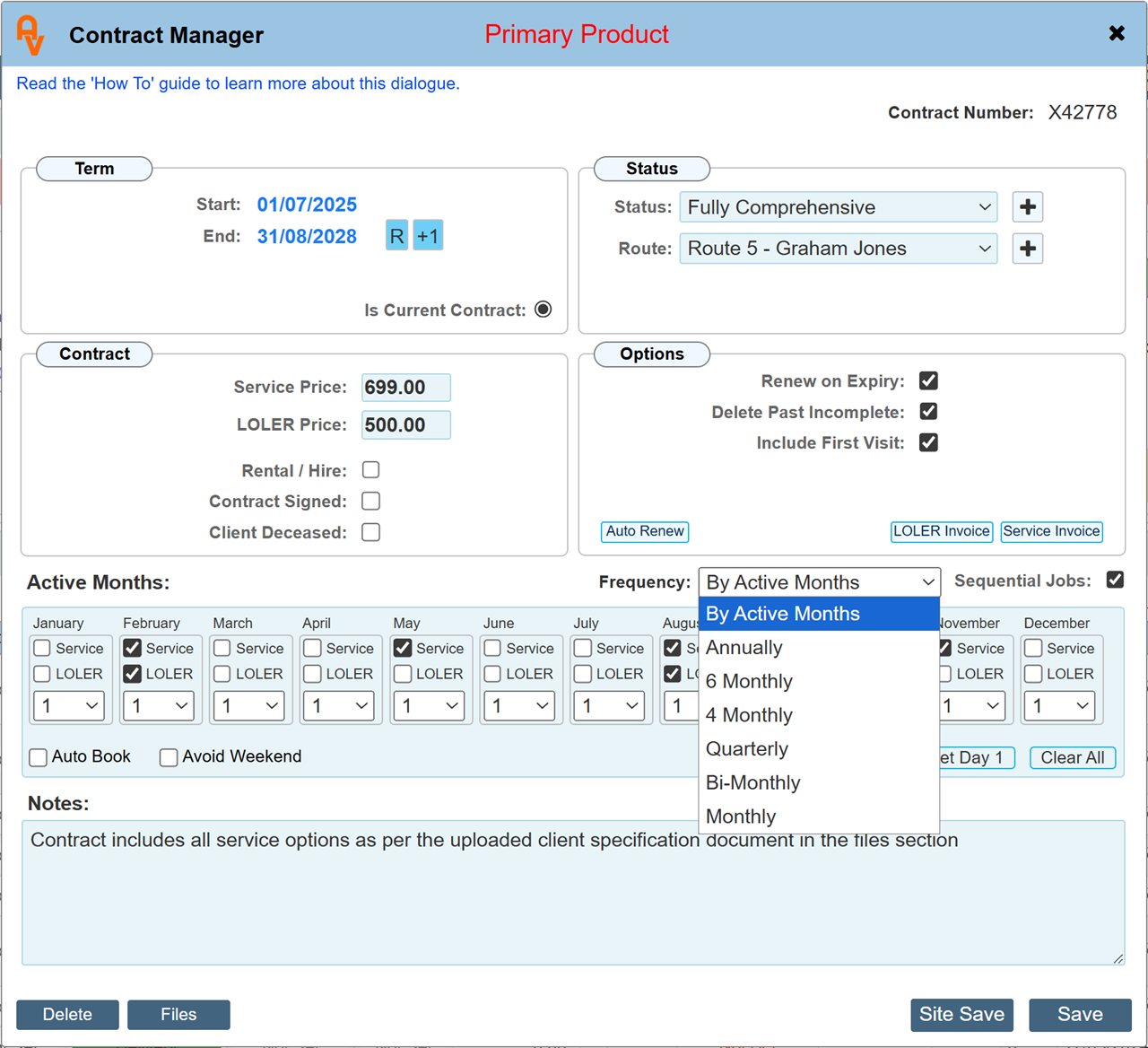
Task: Choose Monthly frequency option
Action: (x=819, y=817)
